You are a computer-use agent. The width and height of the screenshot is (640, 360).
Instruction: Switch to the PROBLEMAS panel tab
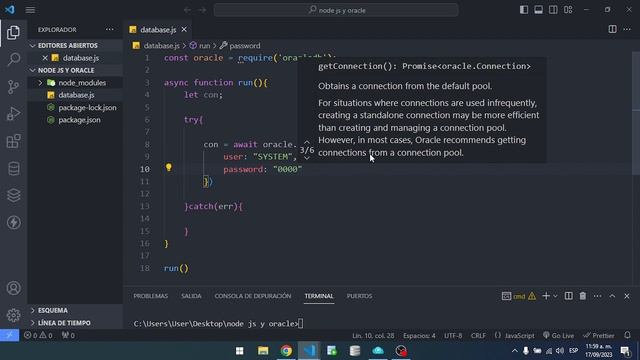pos(151,296)
